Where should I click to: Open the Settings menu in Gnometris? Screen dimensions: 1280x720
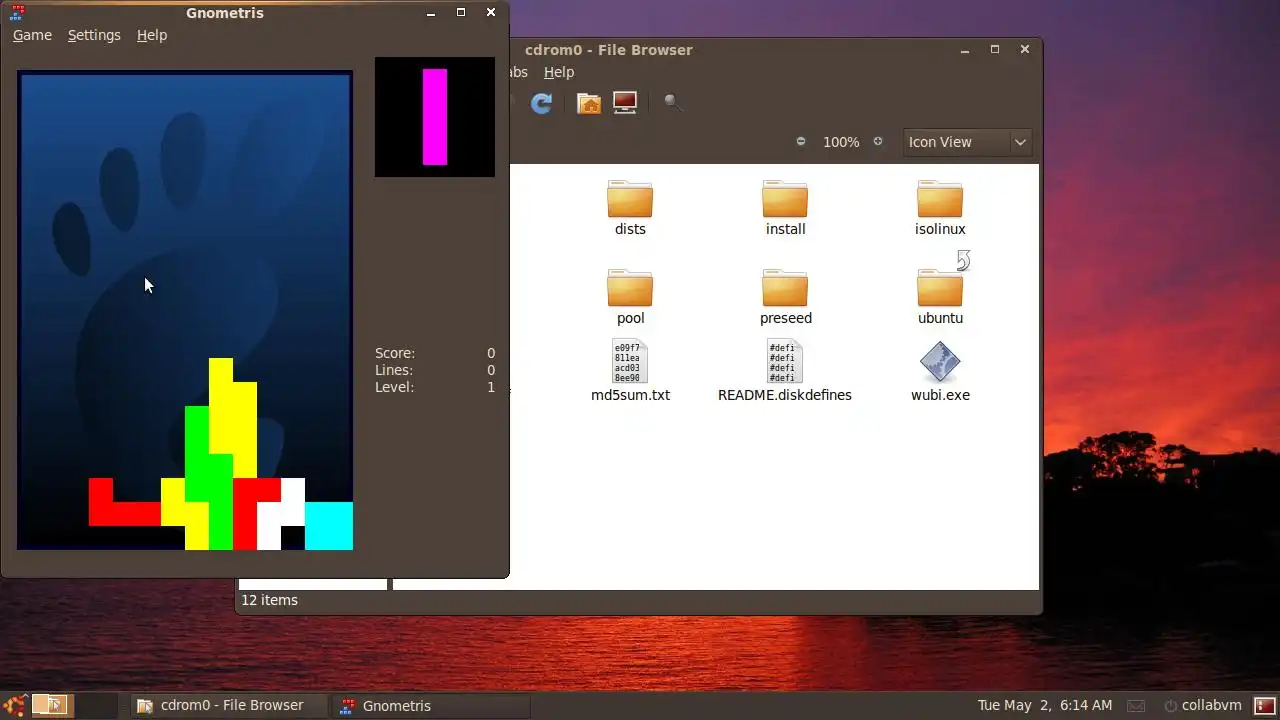click(94, 35)
